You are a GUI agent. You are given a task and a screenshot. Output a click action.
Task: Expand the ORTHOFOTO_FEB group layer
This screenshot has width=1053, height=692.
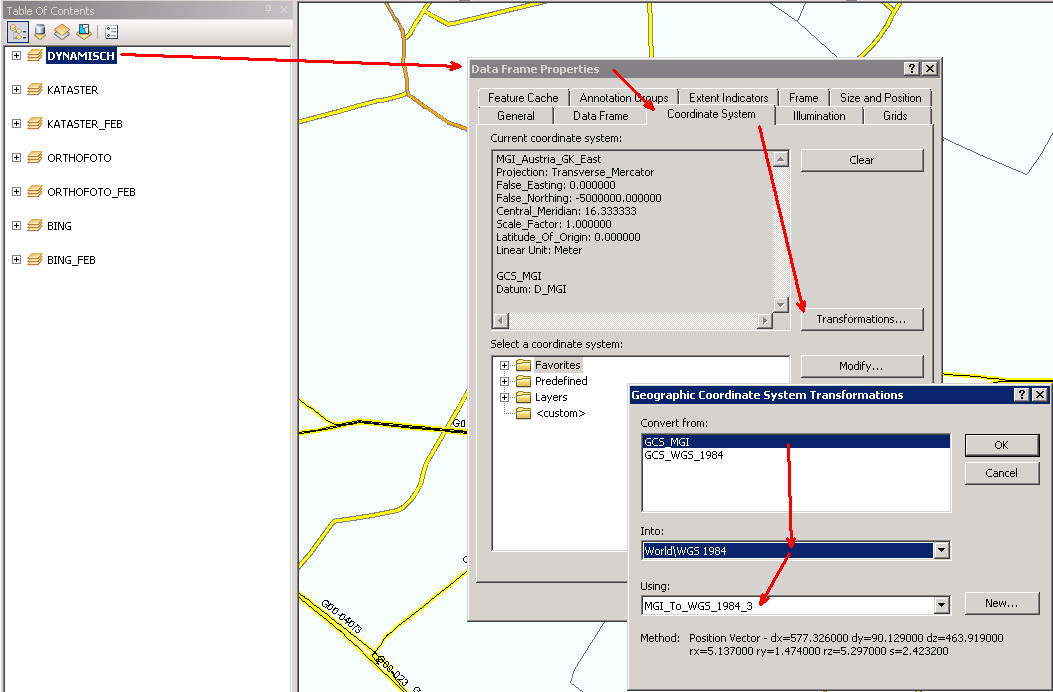pos(15,191)
